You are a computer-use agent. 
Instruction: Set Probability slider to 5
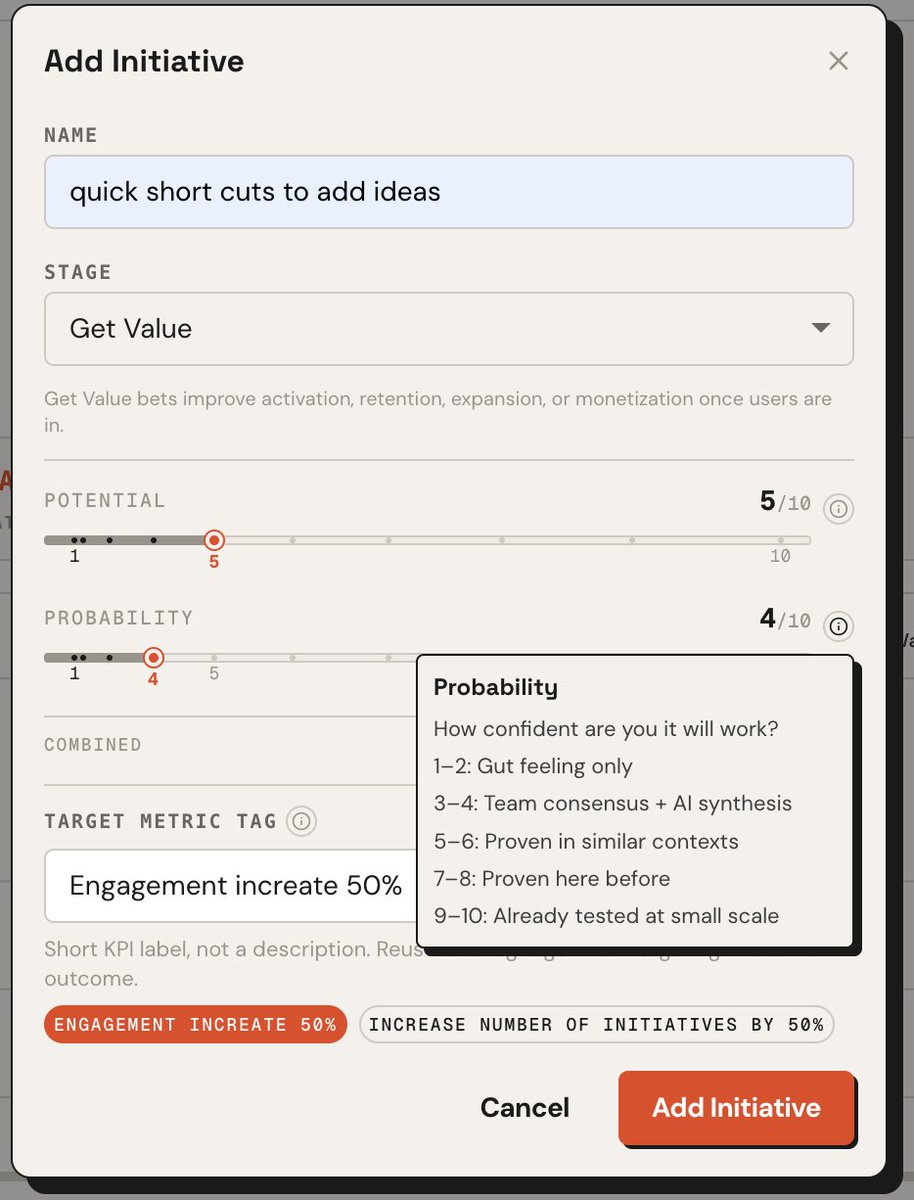(213, 658)
